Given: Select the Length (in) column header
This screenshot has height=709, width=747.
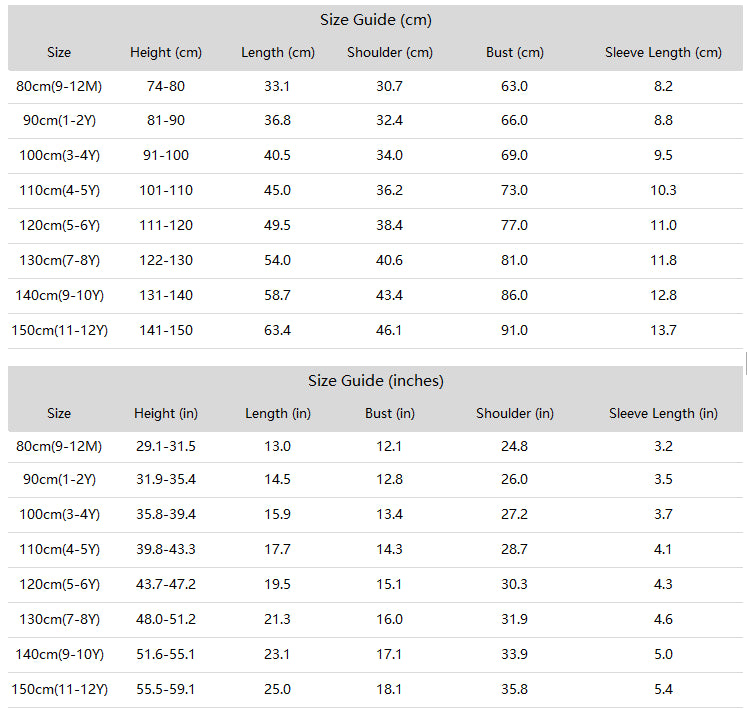Looking at the screenshot, I should click(278, 413).
